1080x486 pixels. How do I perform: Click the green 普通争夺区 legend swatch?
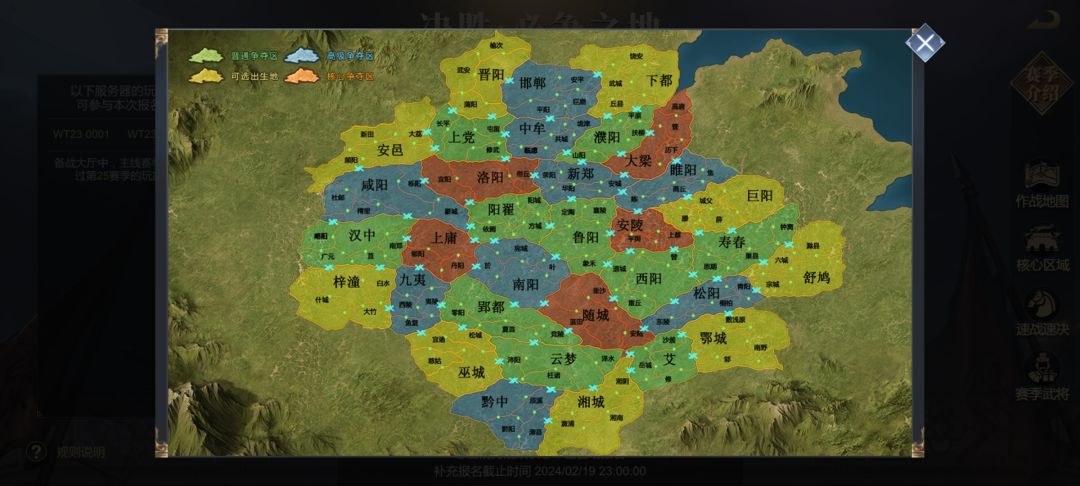tap(207, 56)
